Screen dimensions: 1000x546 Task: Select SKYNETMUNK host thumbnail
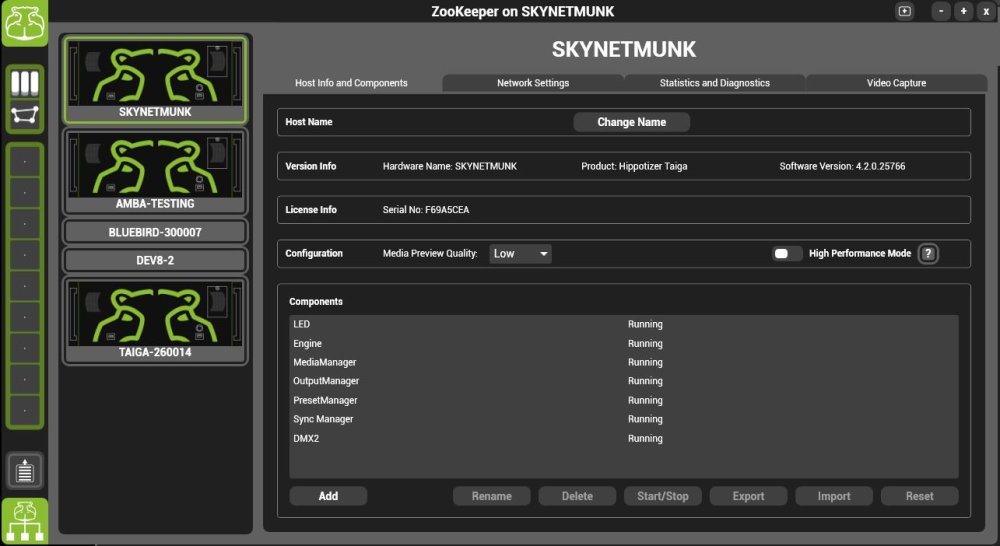pos(155,80)
